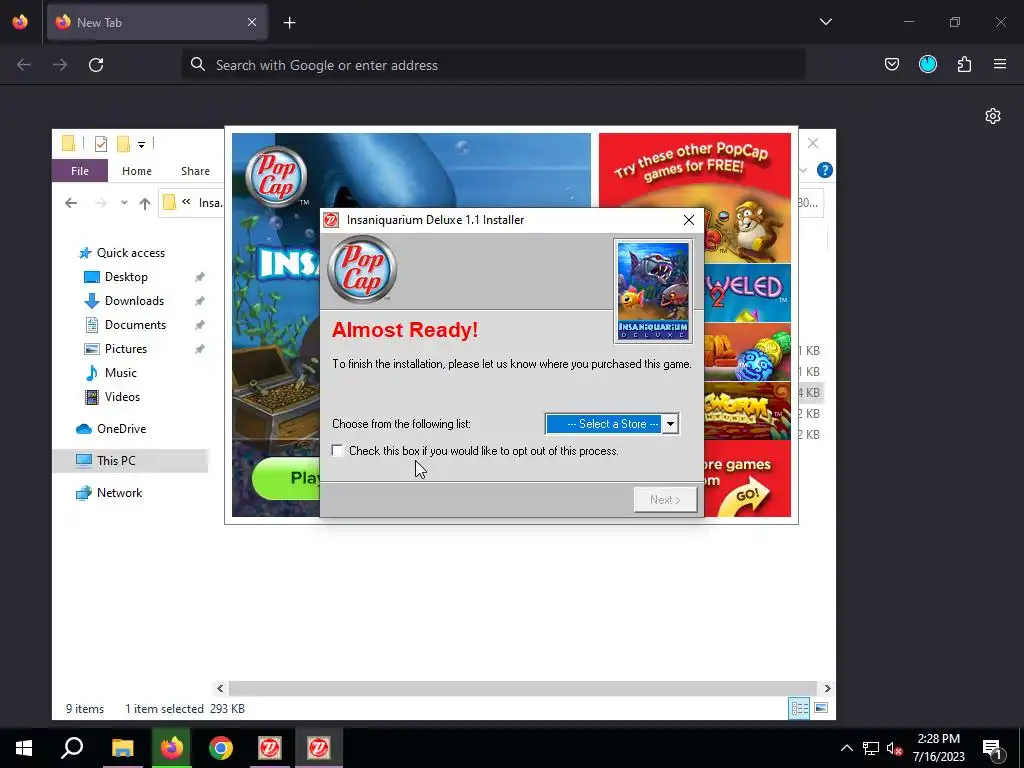Click the installer title bar icon
The image size is (1024, 768).
[x=331, y=220]
